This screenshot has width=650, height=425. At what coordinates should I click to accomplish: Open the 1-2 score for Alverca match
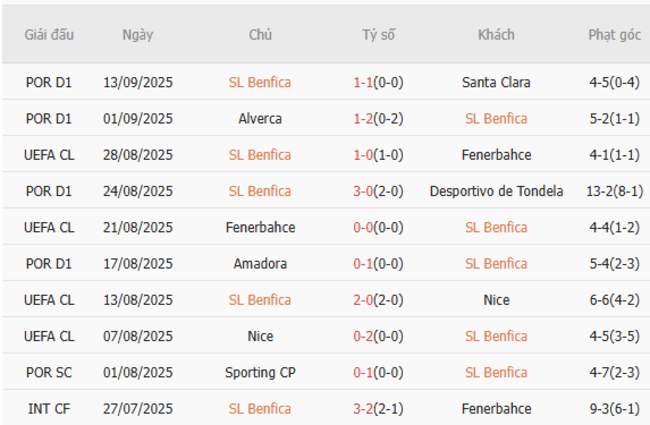click(363, 119)
